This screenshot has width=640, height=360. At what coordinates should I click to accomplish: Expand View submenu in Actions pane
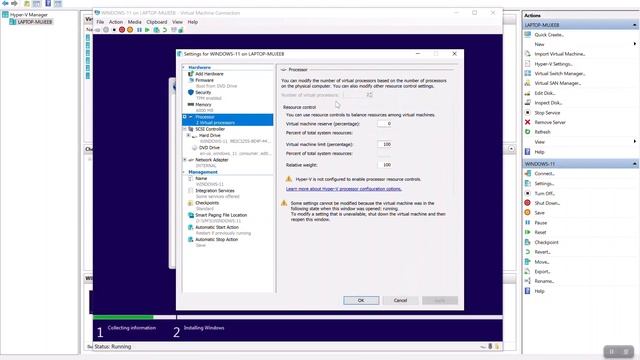pos(634,142)
